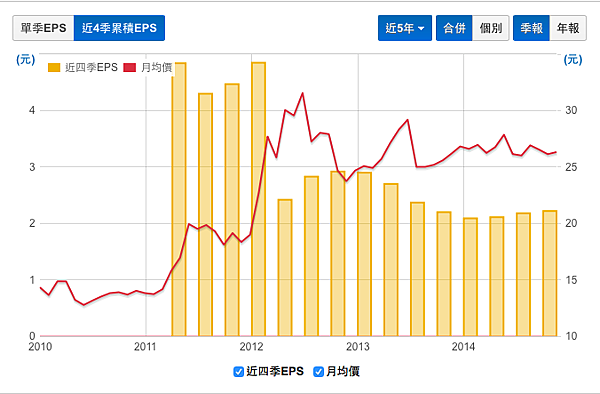Viewport: 600px width, 394px height.
Task: Click the left axis value 2
Action: (32, 223)
